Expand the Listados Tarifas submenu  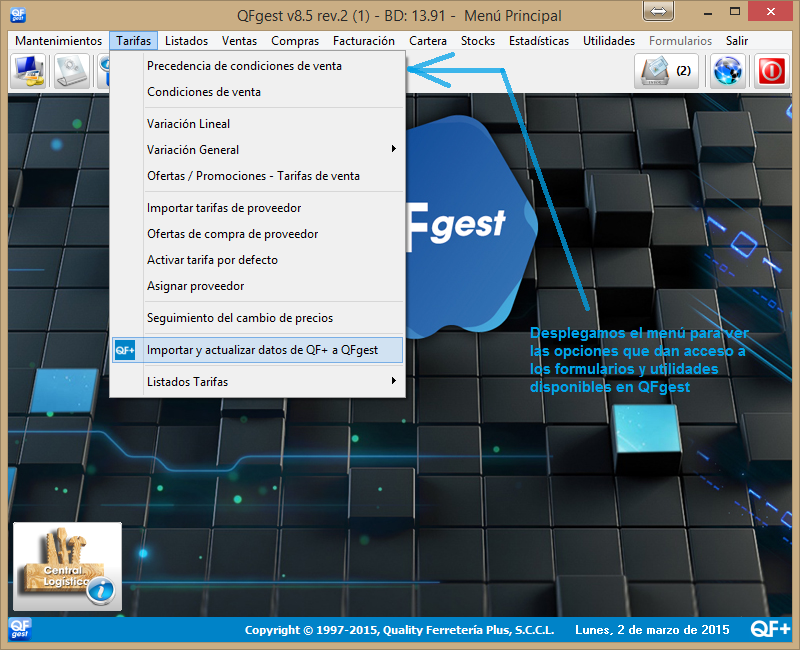click(258, 382)
